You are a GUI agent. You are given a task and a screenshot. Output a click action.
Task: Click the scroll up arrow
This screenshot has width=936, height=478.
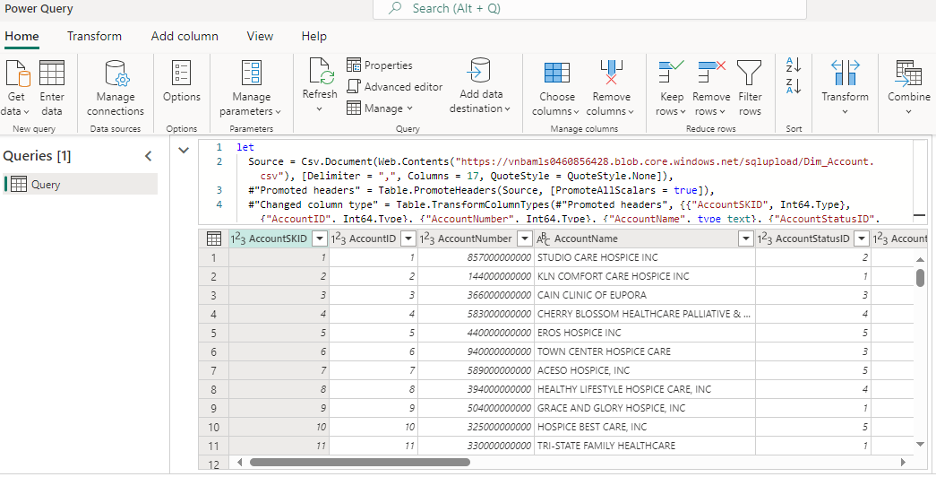click(x=920, y=259)
